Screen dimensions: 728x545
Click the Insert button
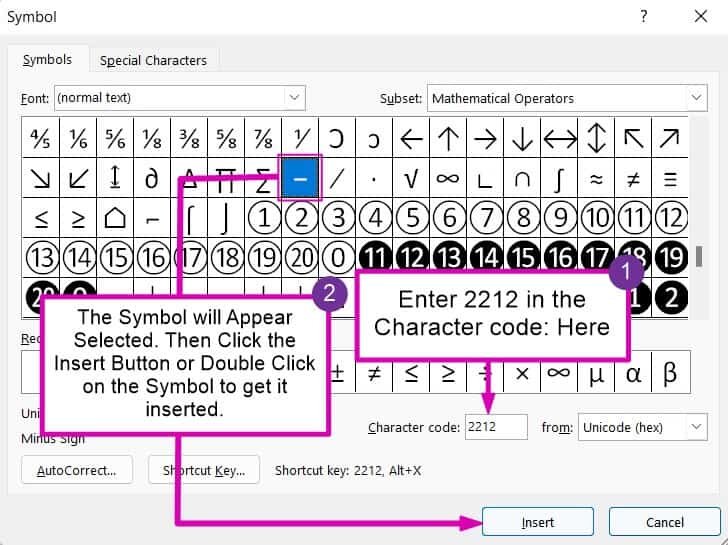point(538,522)
